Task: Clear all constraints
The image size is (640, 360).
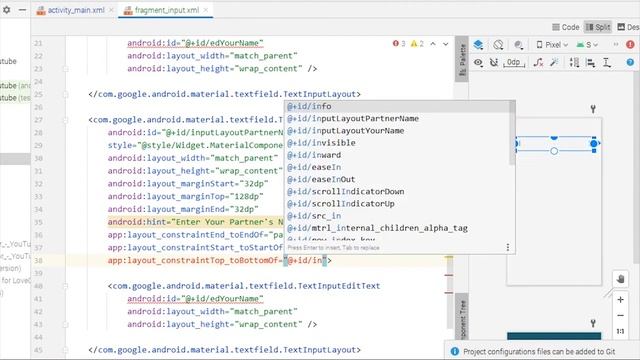Action: (538, 62)
